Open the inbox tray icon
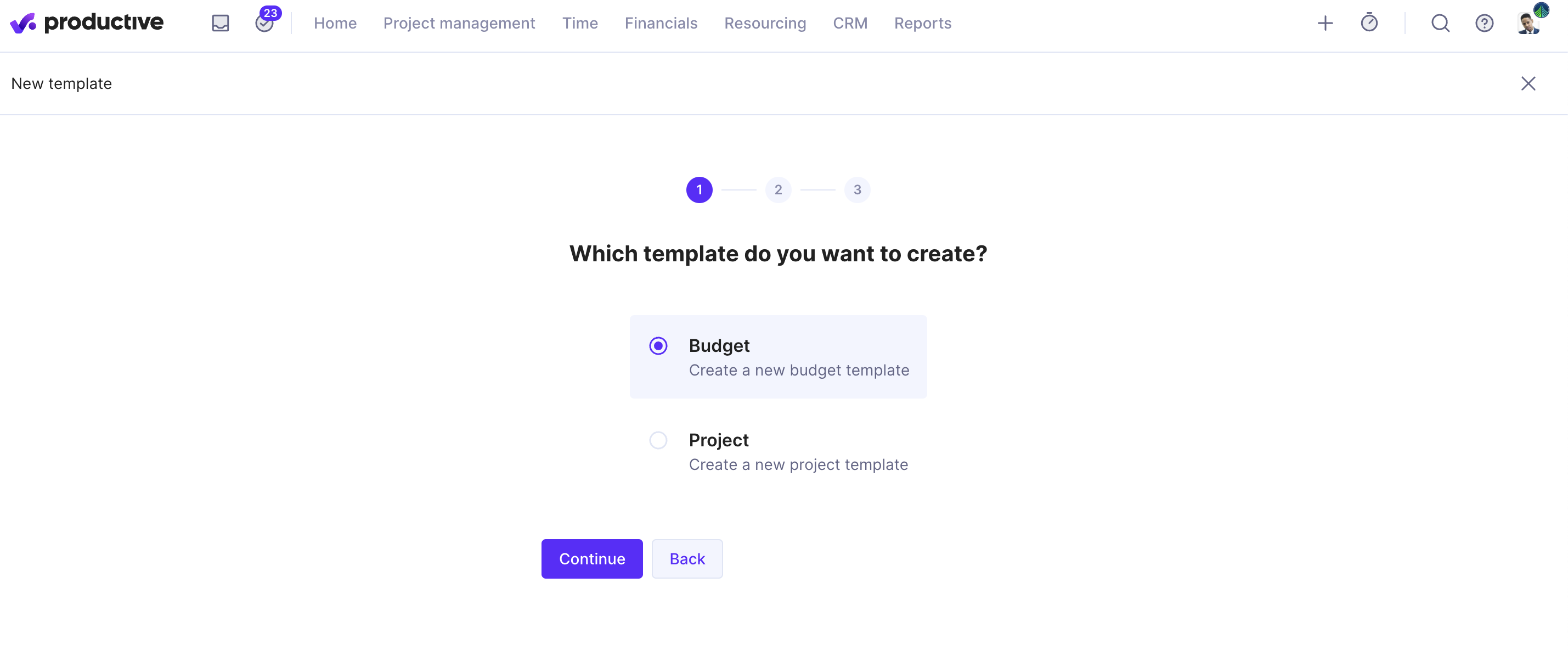The image size is (1568, 650). pos(221,23)
